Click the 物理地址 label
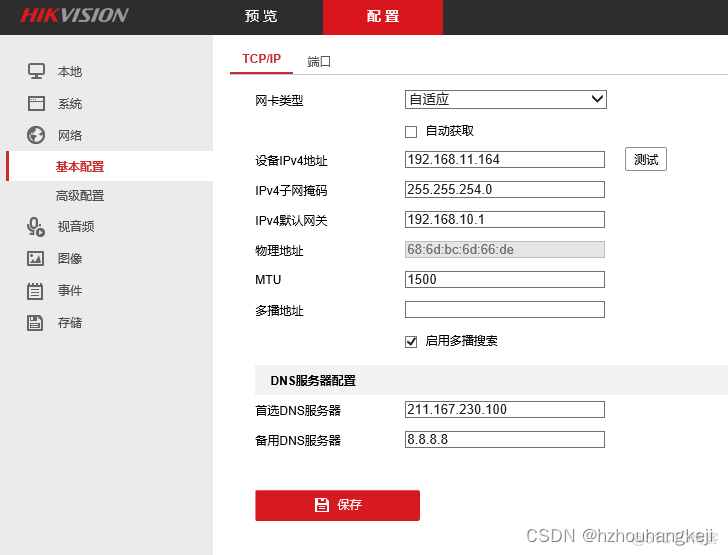The image size is (728, 555). (x=279, y=251)
